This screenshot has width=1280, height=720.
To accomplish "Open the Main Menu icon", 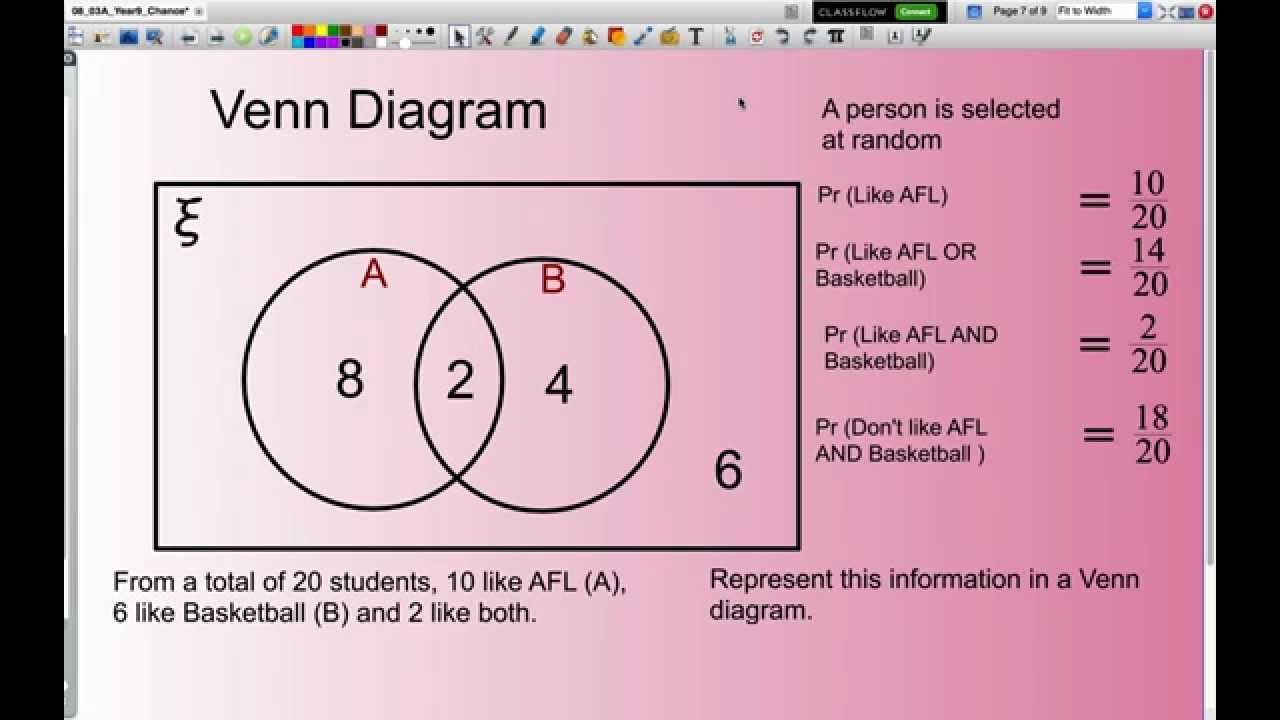I will coord(76,37).
